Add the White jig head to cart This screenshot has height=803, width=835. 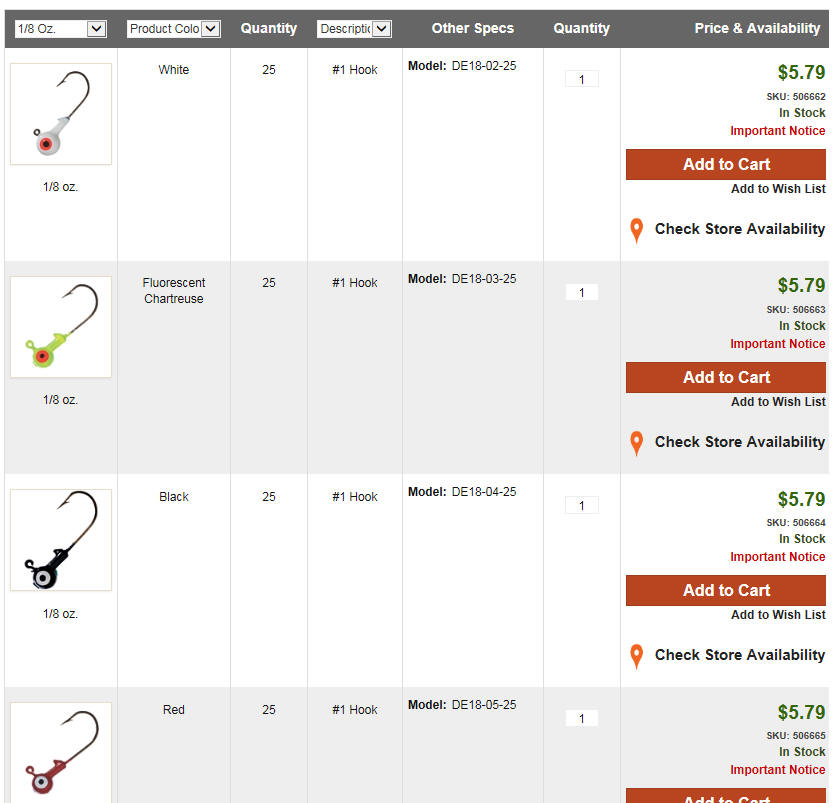(726, 164)
